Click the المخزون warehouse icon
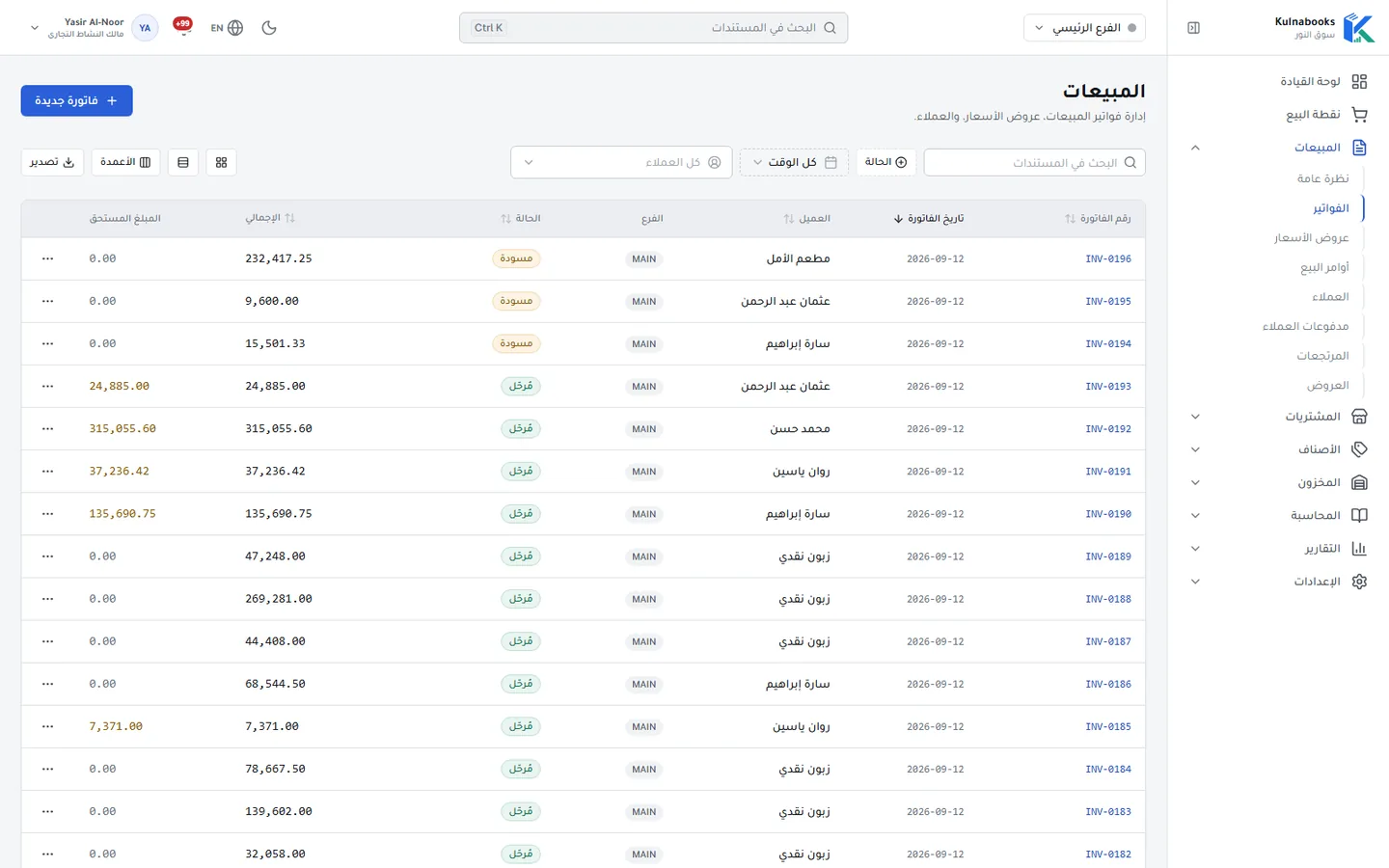 coord(1359,482)
